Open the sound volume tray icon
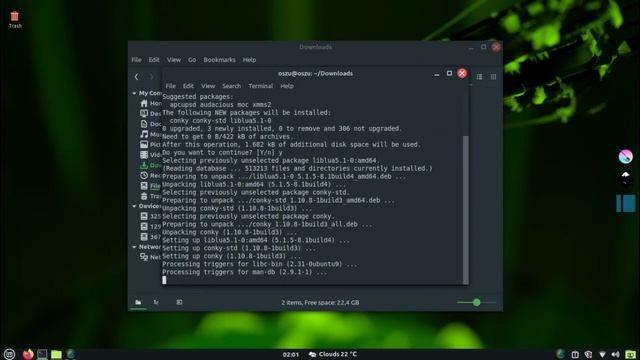Screen dimensions: 640x360 point(616,354)
